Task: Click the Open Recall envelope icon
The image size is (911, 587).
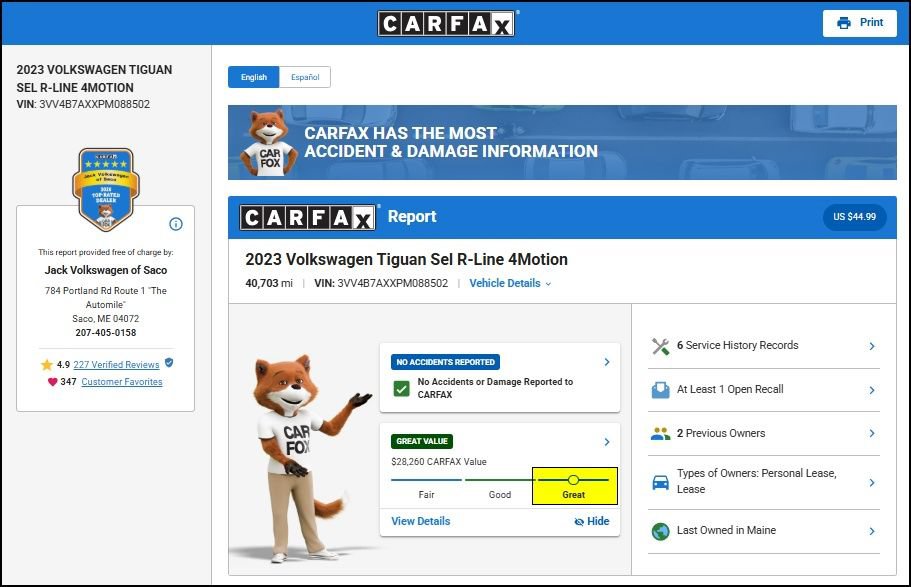Action: click(661, 390)
